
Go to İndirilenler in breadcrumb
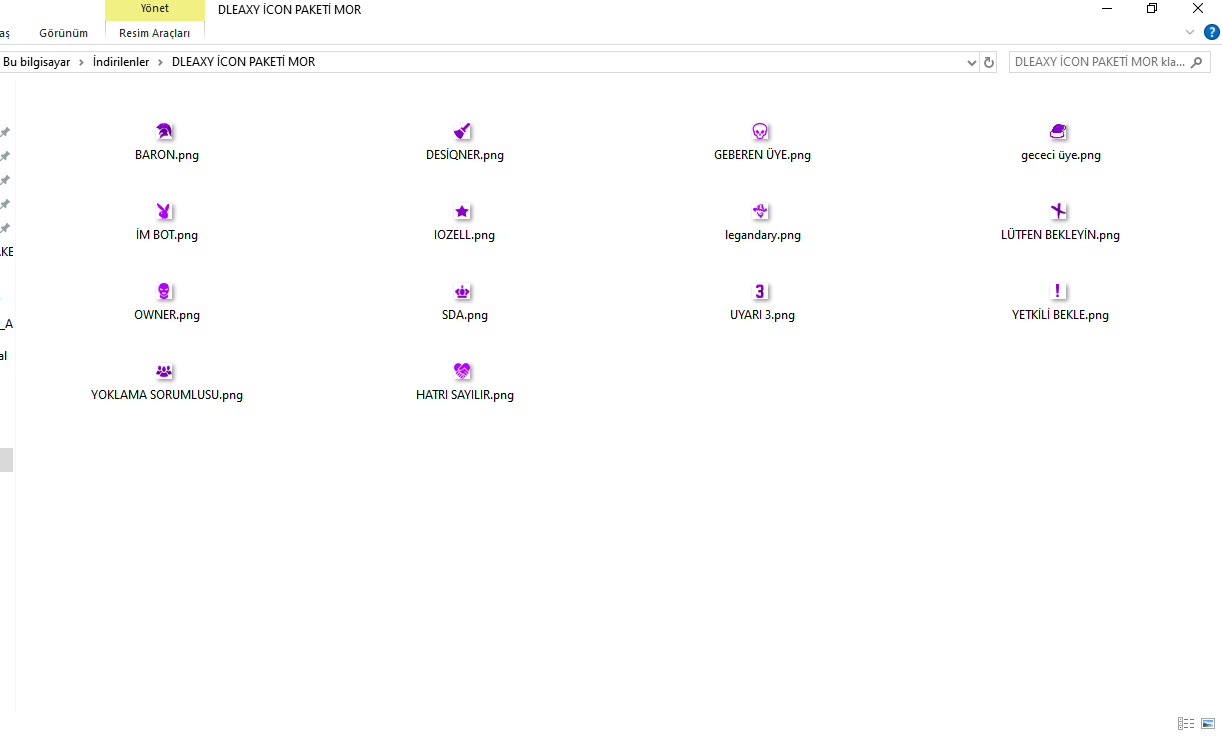point(121,62)
